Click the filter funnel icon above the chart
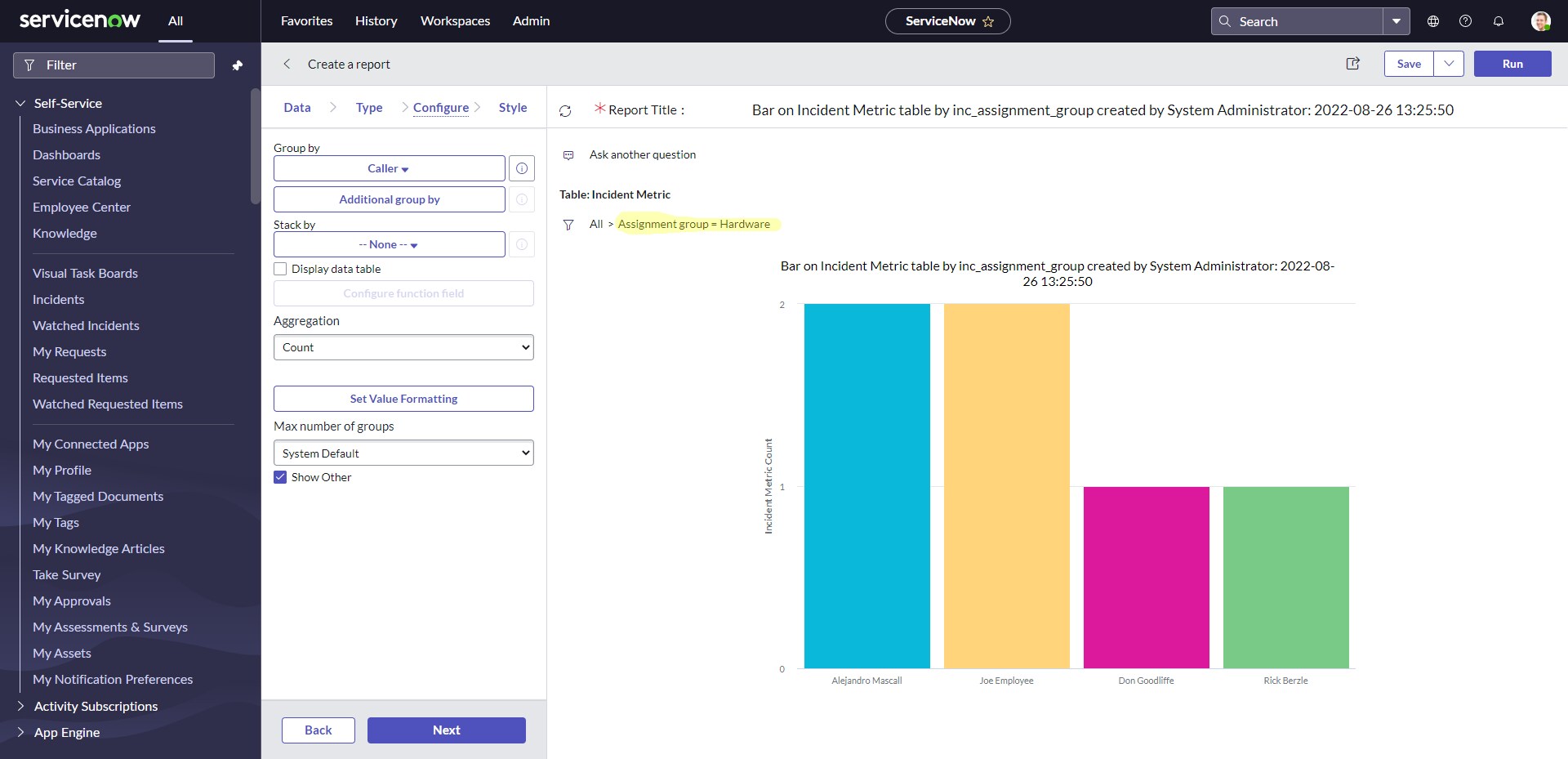The height and width of the screenshot is (759, 1568). [x=568, y=225]
